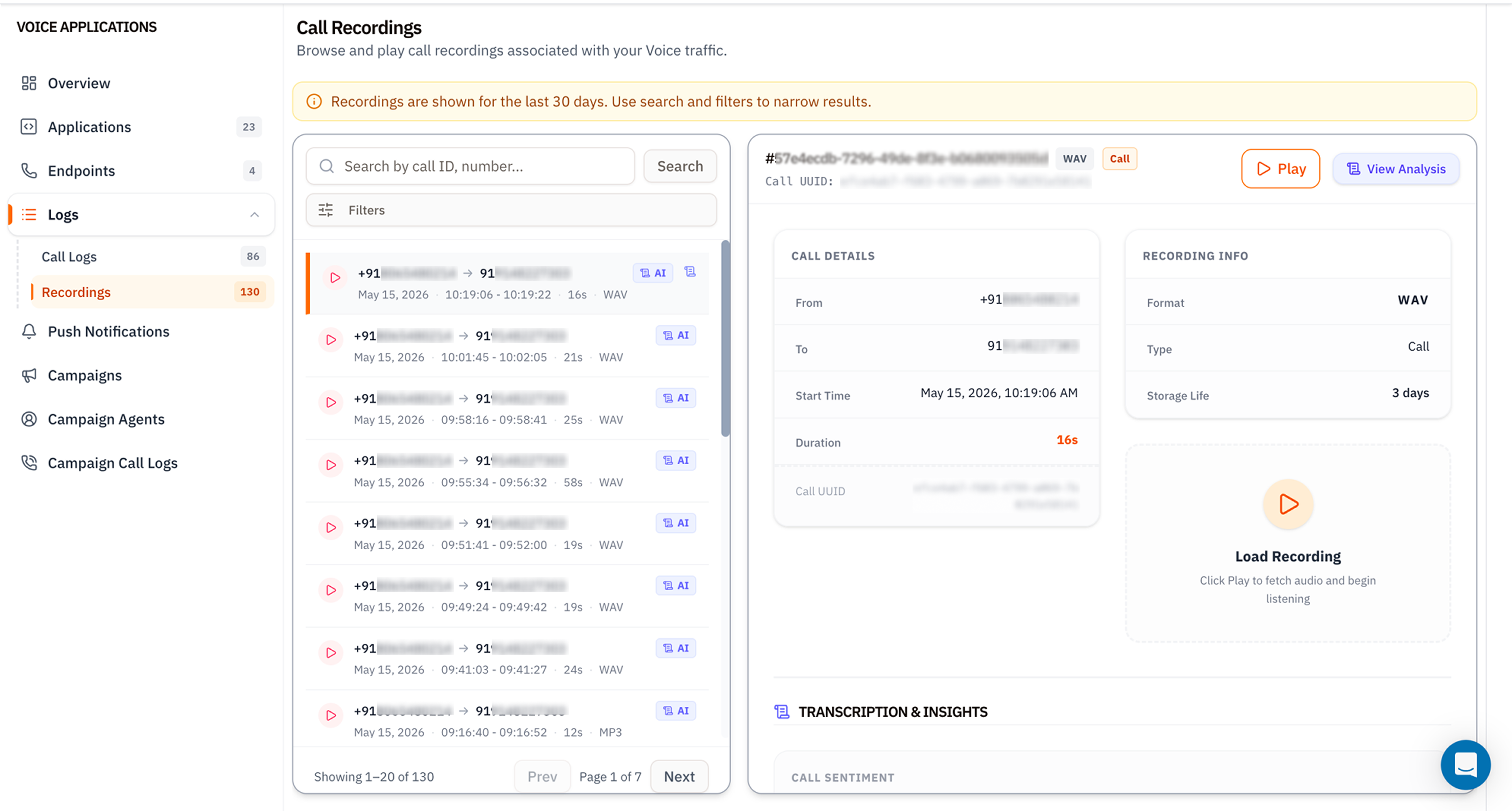The width and height of the screenshot is (1512, 811).
Task: Play the 09:51:41 recording
Action: pos(331,528)
